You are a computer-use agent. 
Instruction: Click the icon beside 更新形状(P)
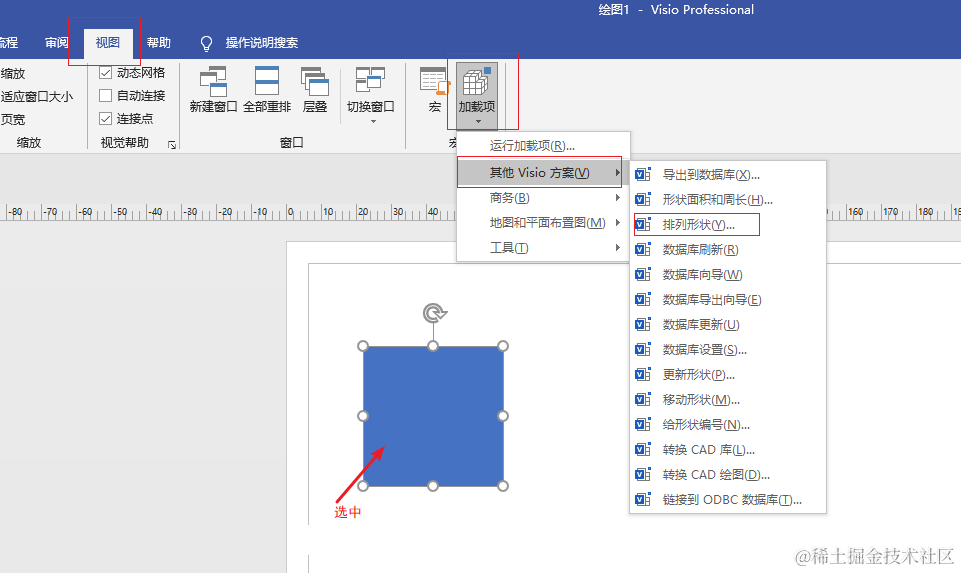(x=643, y=374)
